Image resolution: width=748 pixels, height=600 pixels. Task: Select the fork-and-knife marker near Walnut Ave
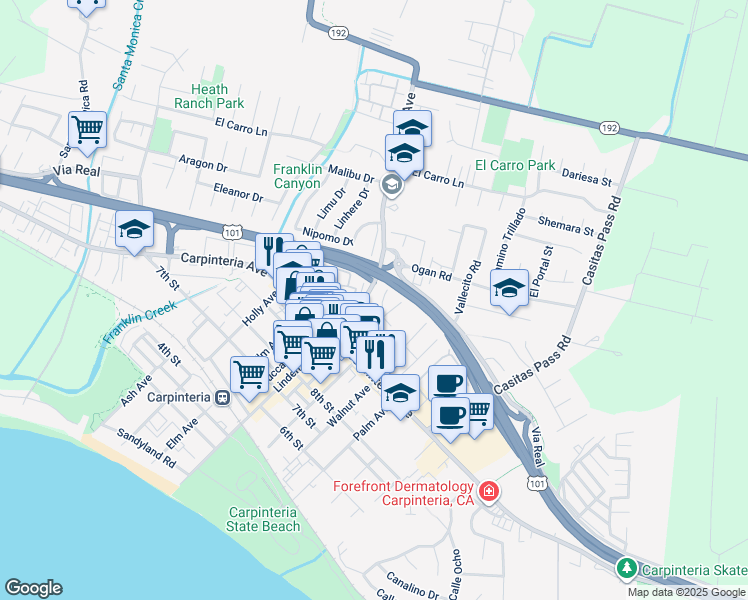click(x=375, y=356)
